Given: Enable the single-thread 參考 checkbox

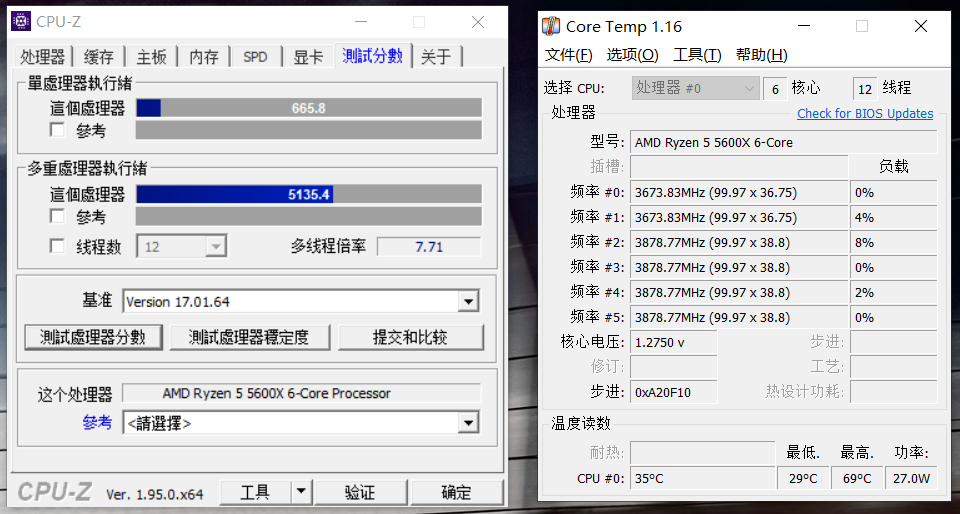Looking at the screenshot, I should (58, 130).
